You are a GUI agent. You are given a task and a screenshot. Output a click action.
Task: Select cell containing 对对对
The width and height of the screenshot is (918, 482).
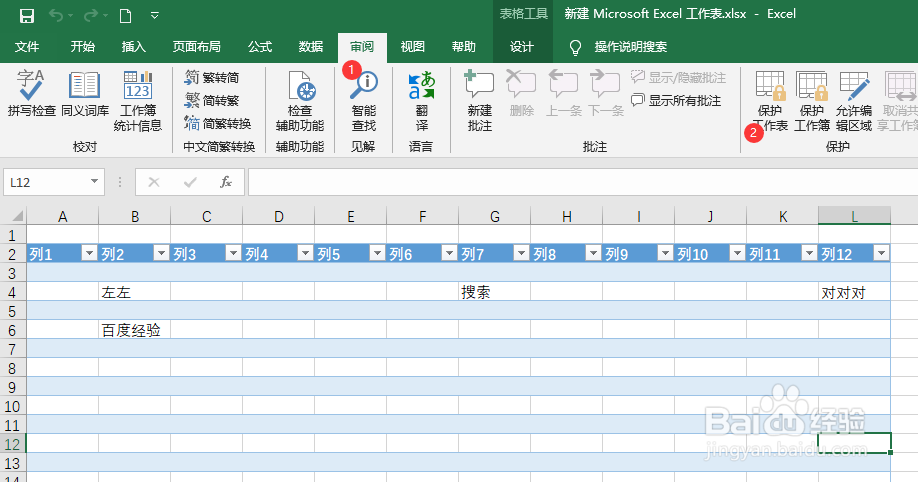click(x=854, y=292)
